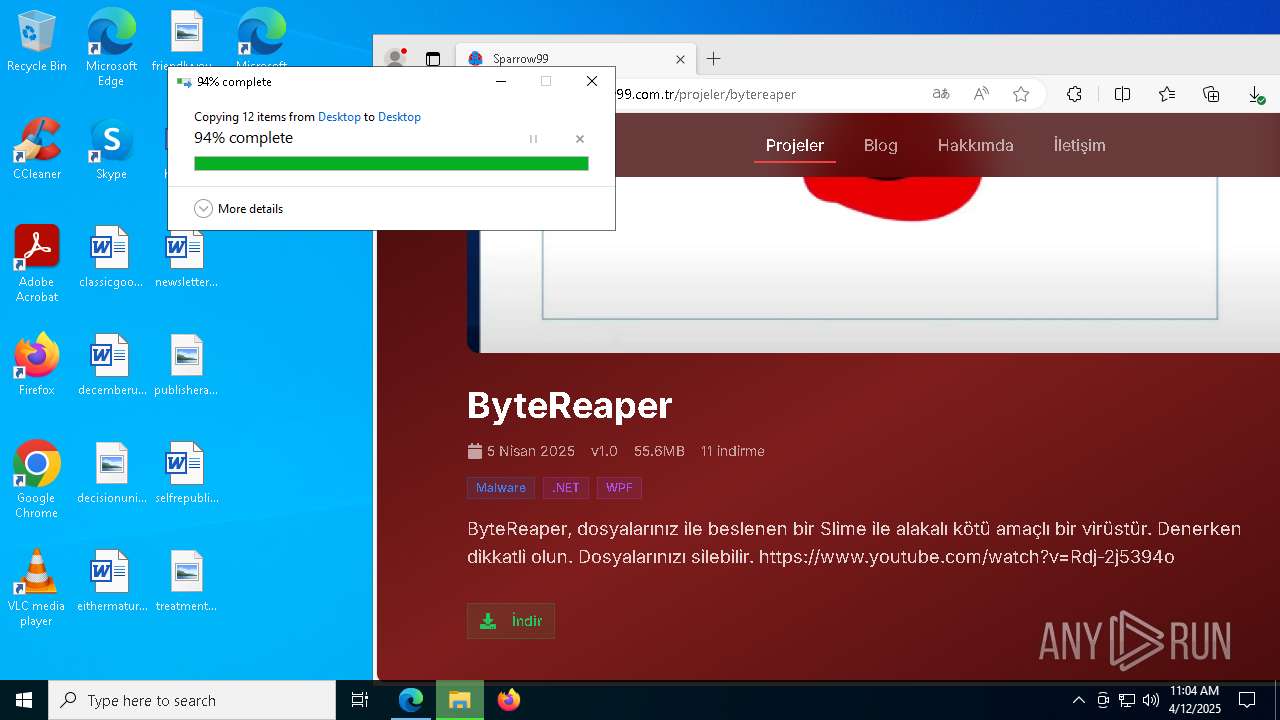
Task: Launch CCleaner from the desktop
Action: click(37, 150)
